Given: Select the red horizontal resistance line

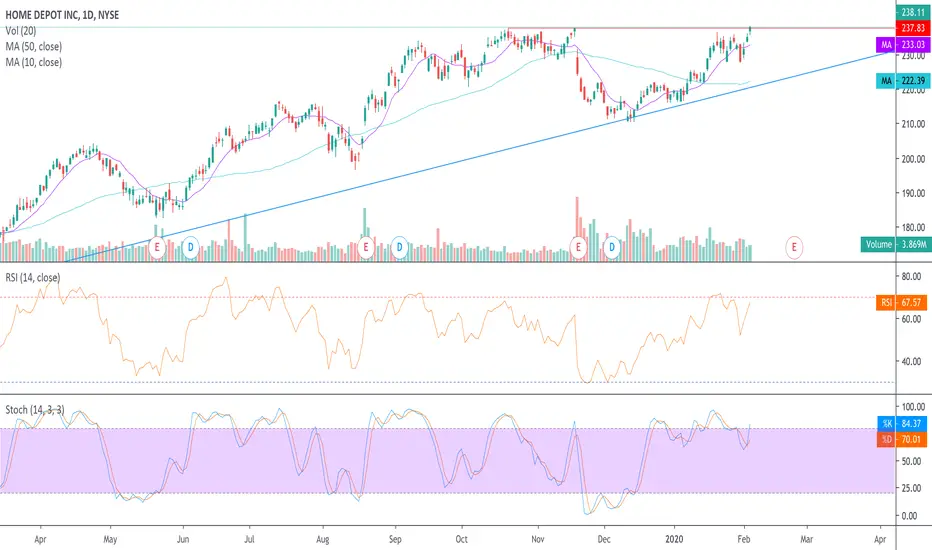Looking at the screenshot, I should tap(701, 28).
